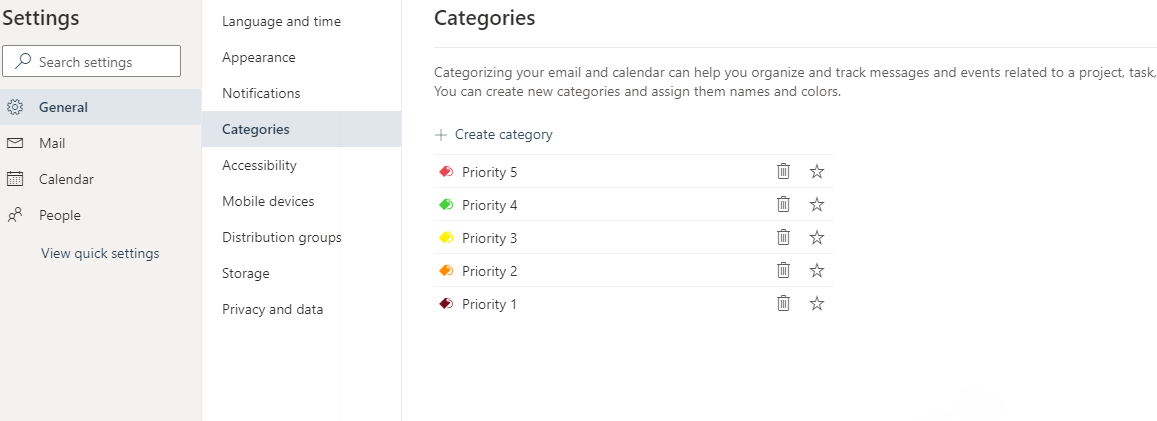
Task: Toggle favorite star for Priority 1
Action: [x=817, y=303]
